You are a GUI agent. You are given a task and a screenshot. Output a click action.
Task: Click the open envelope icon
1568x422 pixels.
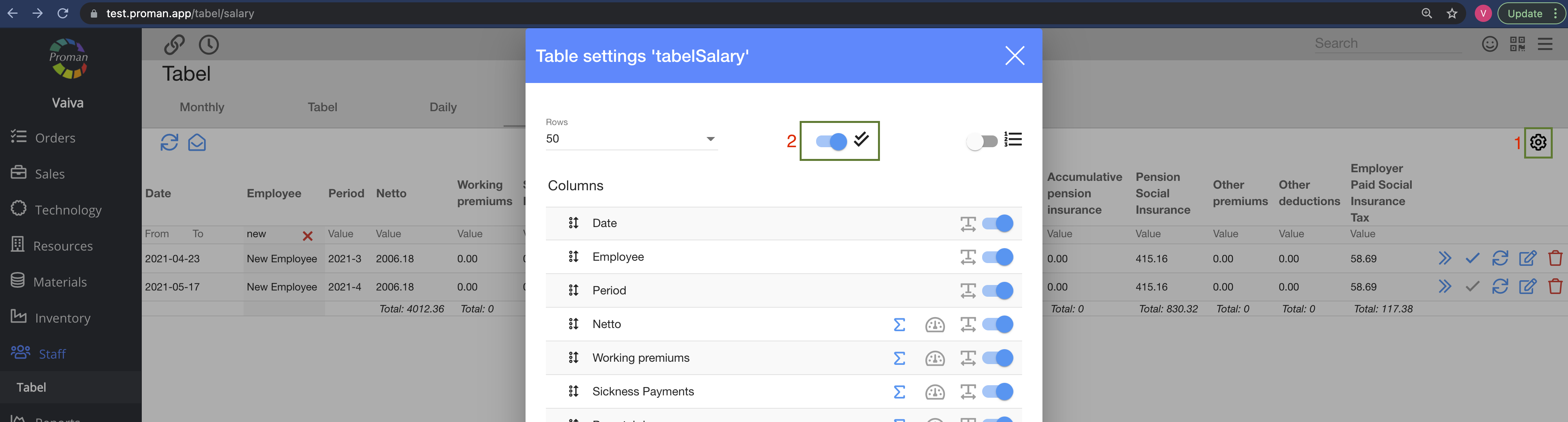(x=197, y=143)
